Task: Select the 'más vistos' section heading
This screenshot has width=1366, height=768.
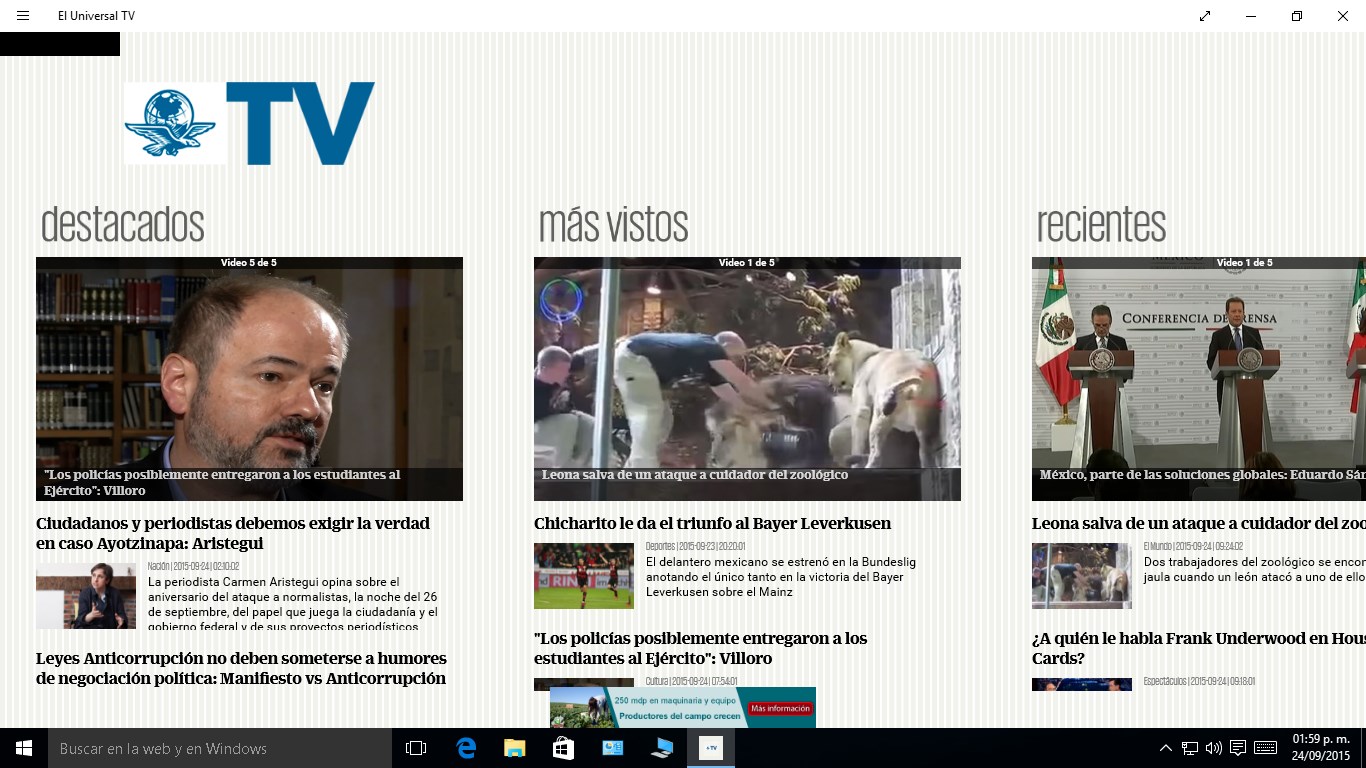Action: point(613,224)
